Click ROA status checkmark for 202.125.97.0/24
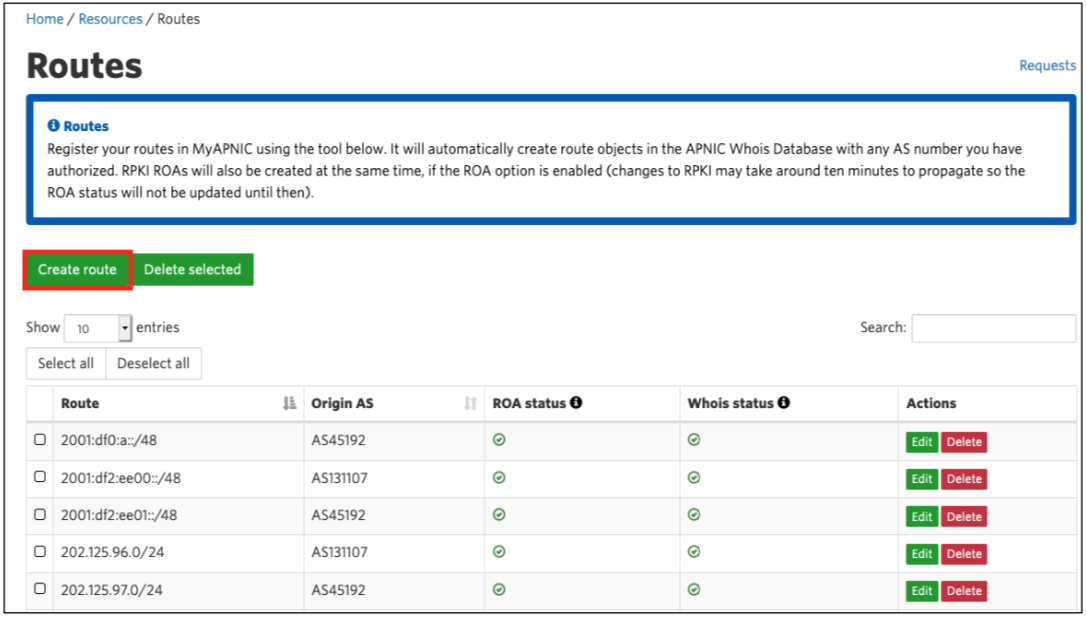 click(499, 590)
